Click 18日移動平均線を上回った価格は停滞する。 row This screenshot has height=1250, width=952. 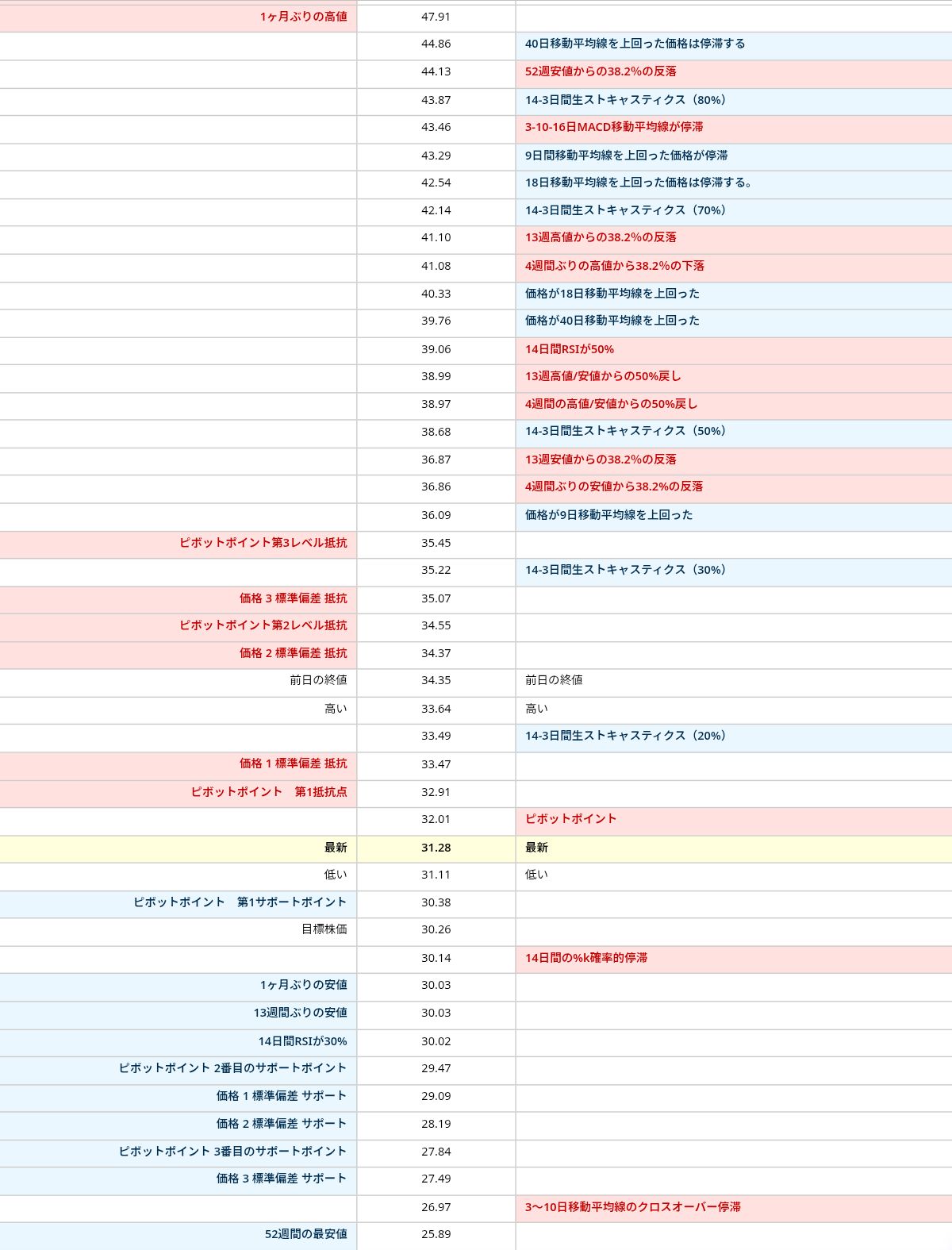pyautogui.click(x=639, y=183)
